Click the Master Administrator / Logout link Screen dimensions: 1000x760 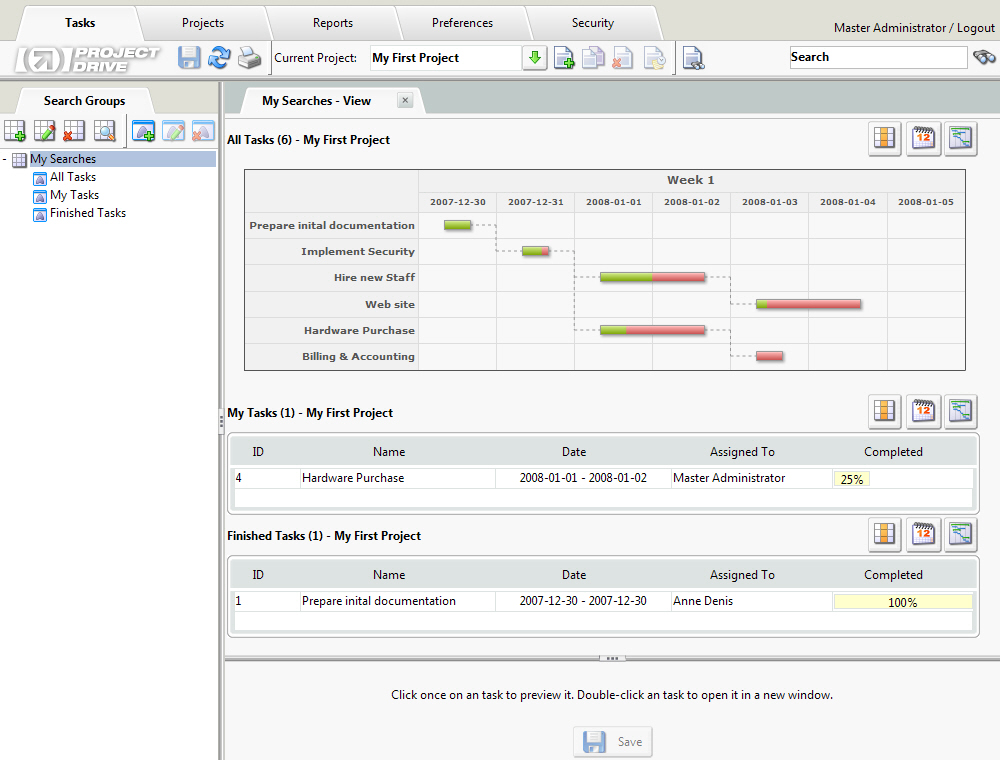(x=914, y=27)
